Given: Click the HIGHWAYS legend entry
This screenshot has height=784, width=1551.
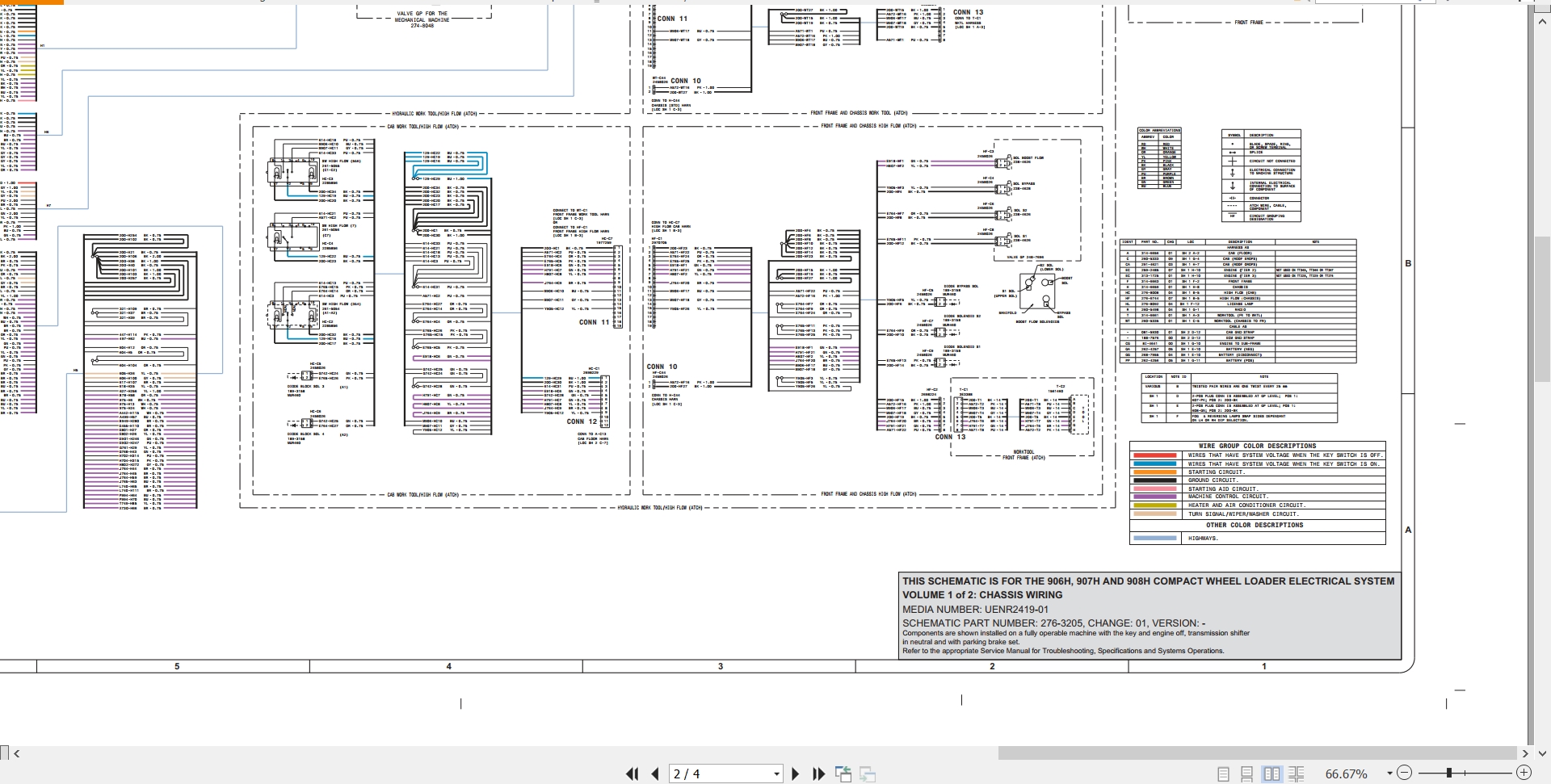Looking at the screenshot, I should click(x=1203, y=539).
